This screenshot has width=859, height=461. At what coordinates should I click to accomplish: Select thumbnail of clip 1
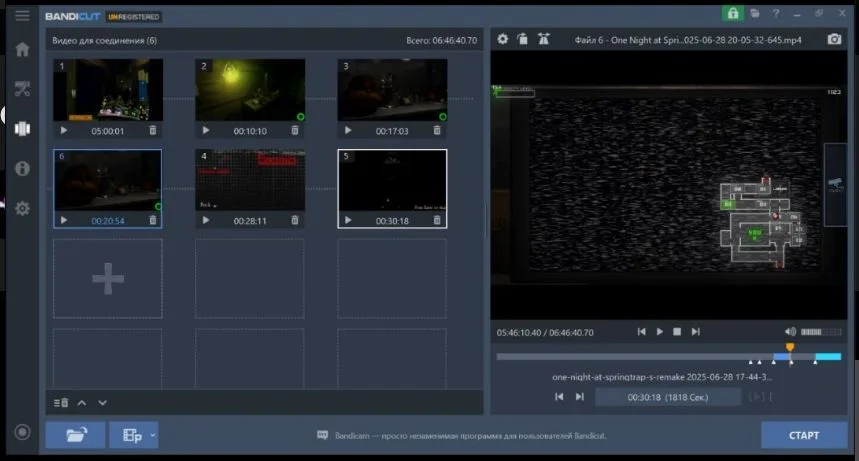108,90
